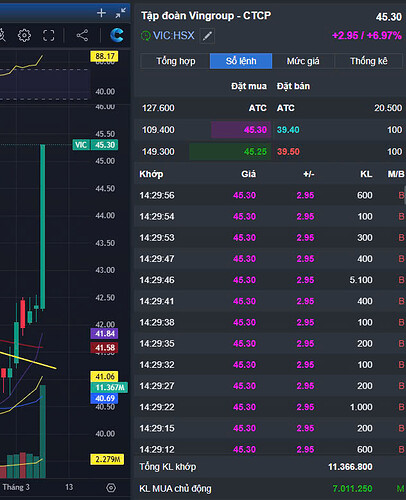
Task: Select trade row at 14:29:53
Action: point(270,238)
